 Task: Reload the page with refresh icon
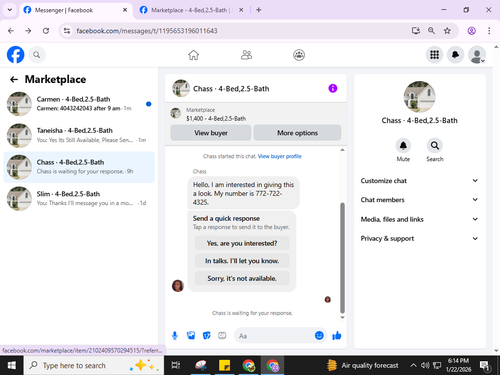pos(46,31)
